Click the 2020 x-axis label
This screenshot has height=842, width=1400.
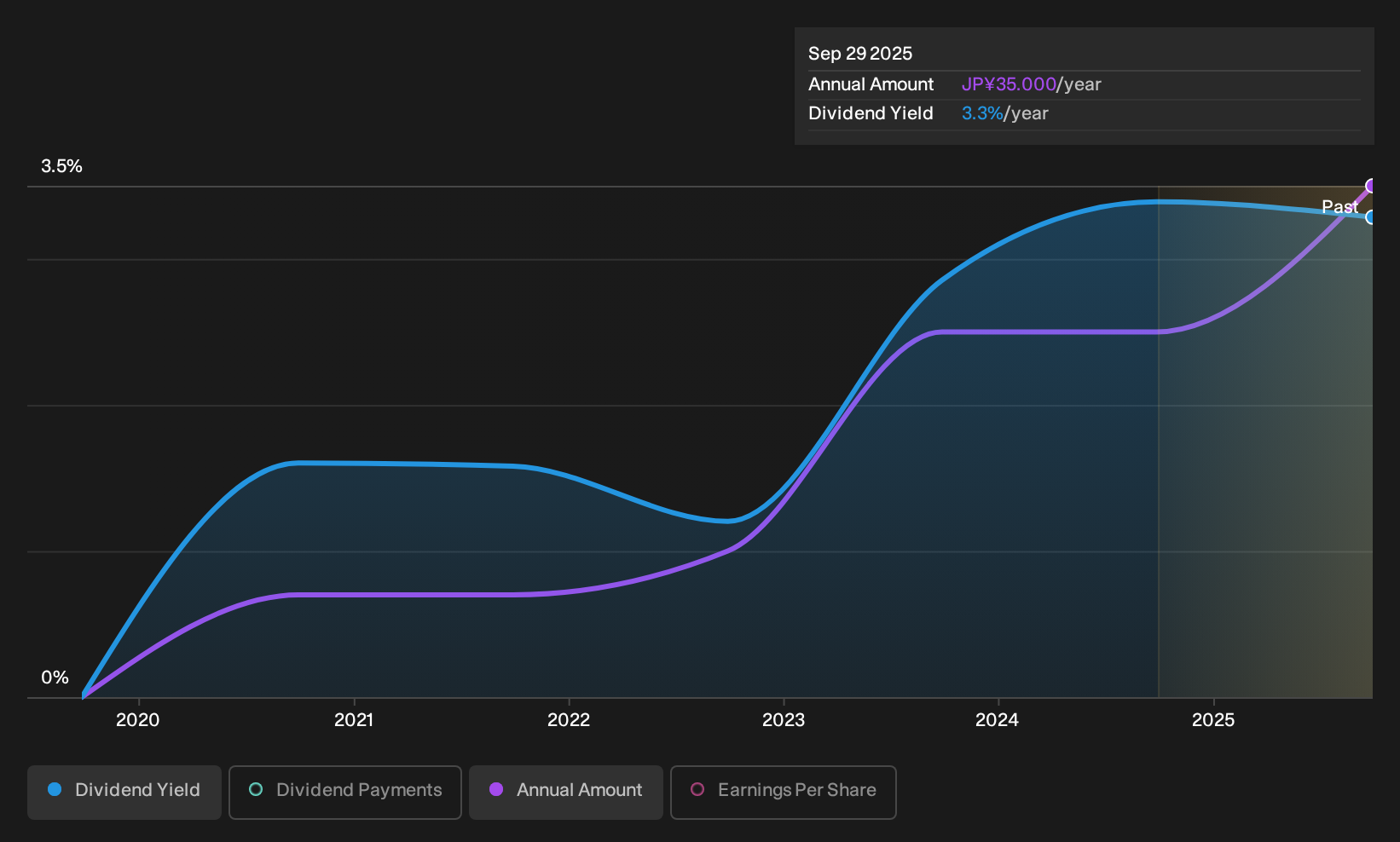point(138,720)
